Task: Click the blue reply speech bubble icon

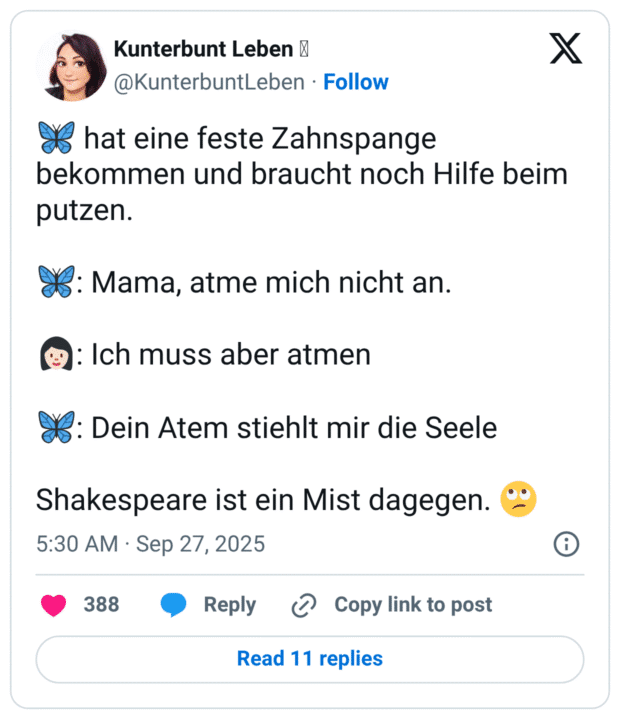Action: pos(173,604)
